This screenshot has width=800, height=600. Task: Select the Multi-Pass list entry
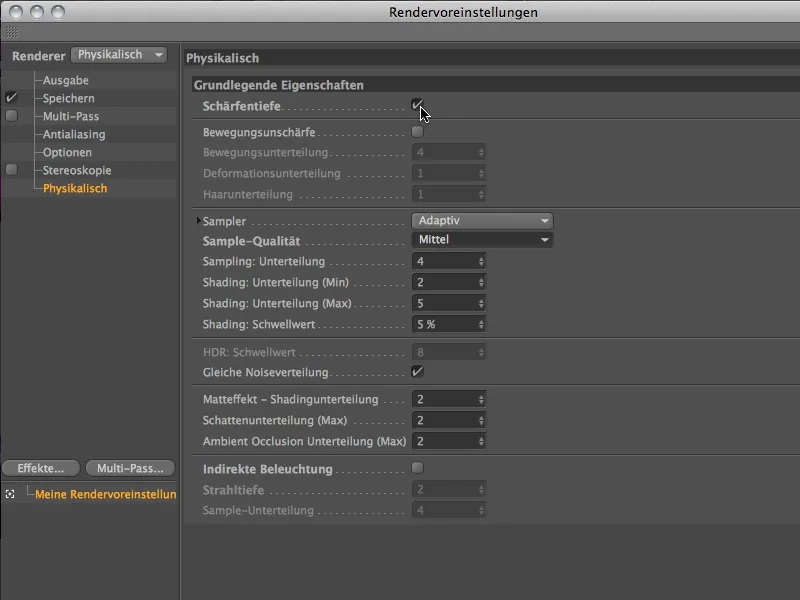click(71, 116)
